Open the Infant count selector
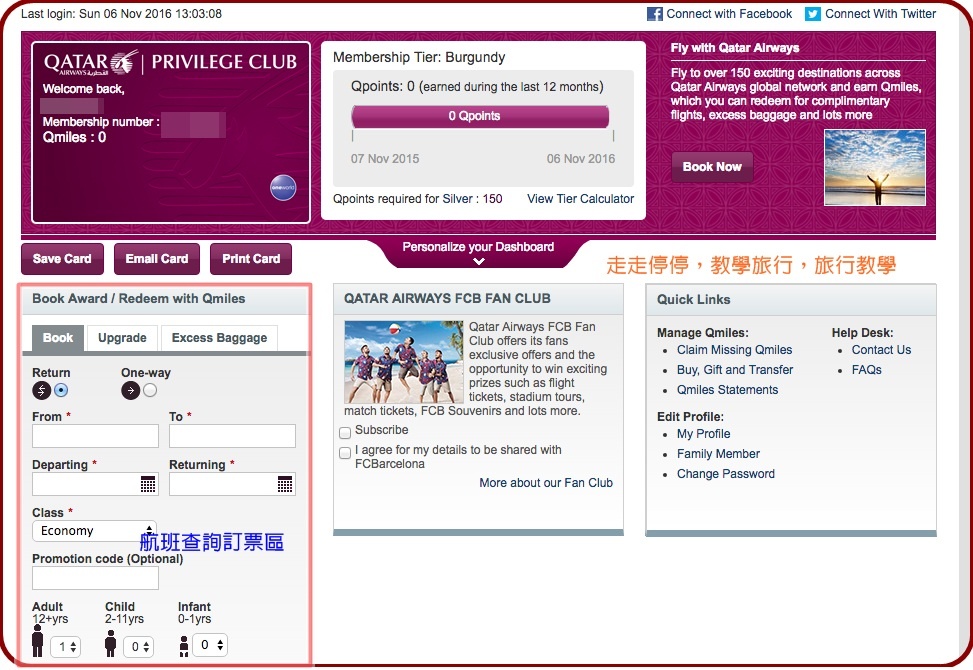 [210, 645]
